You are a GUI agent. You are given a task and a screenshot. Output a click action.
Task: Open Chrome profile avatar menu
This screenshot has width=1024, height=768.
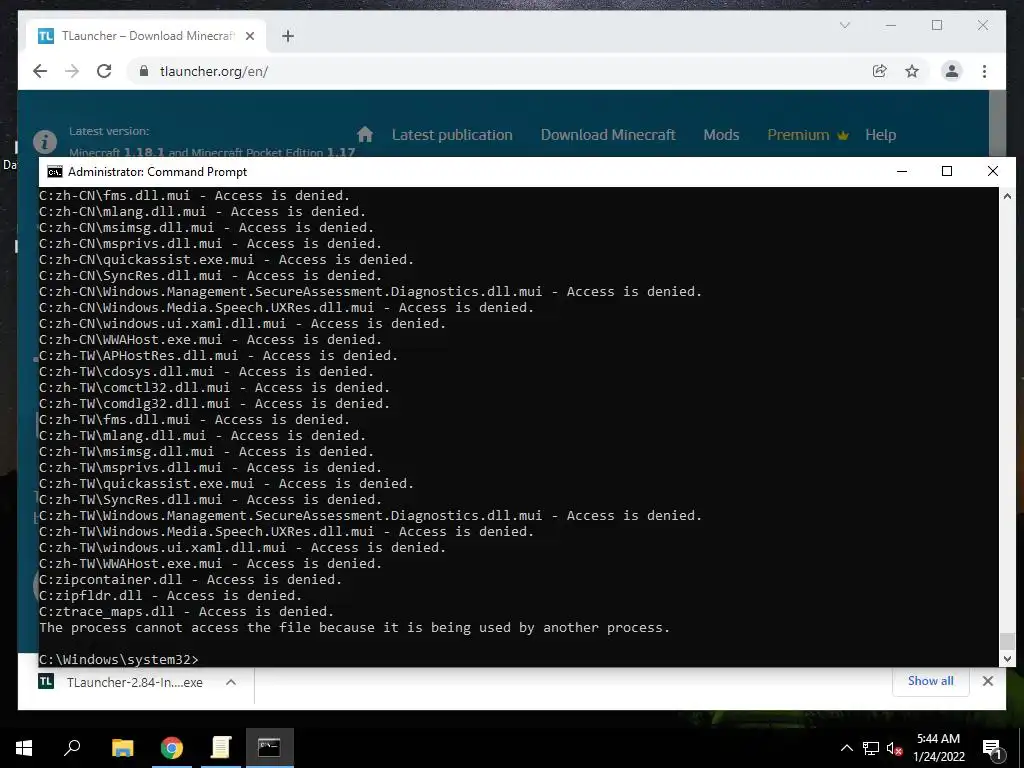click(952, 71)
